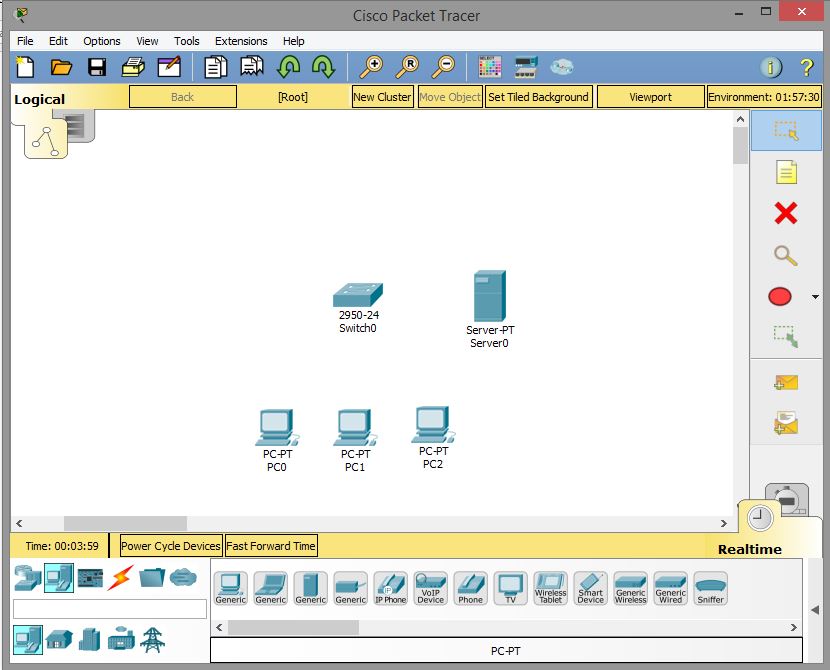Click the Add Simple PDU envelope
The image size is (830, 670).
pos(786,382)
